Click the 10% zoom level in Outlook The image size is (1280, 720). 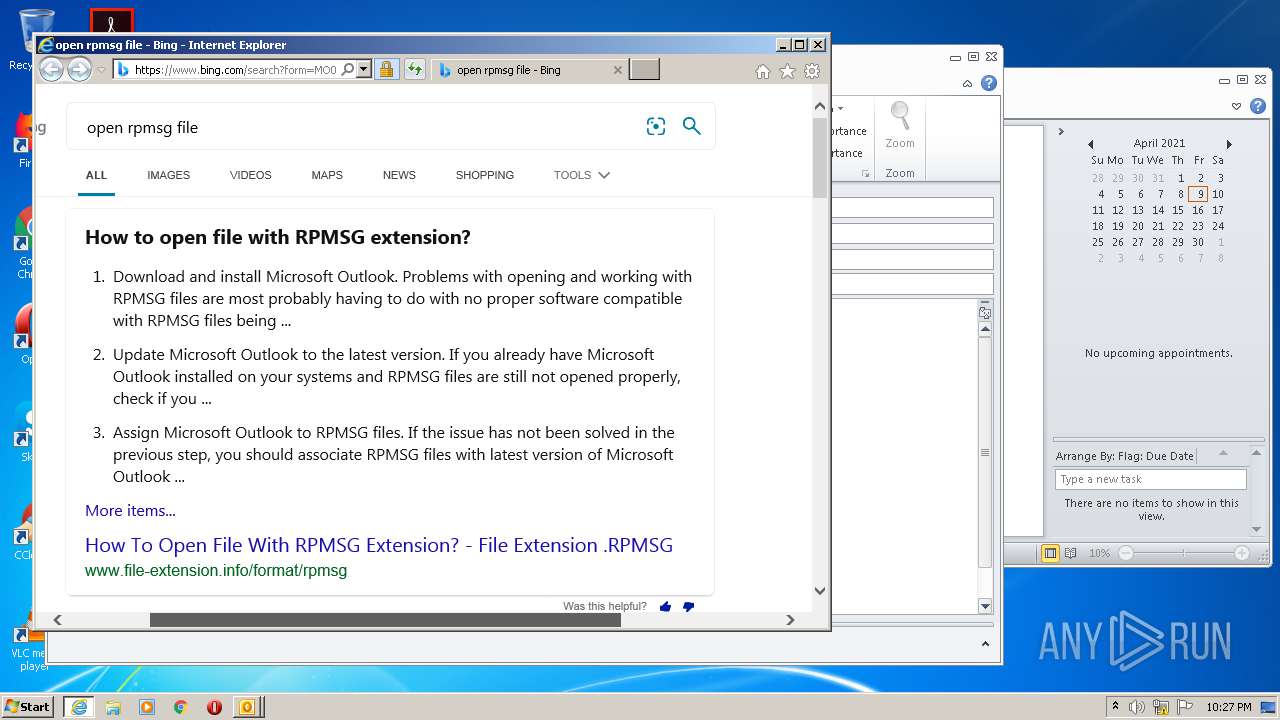point(1099,553)
